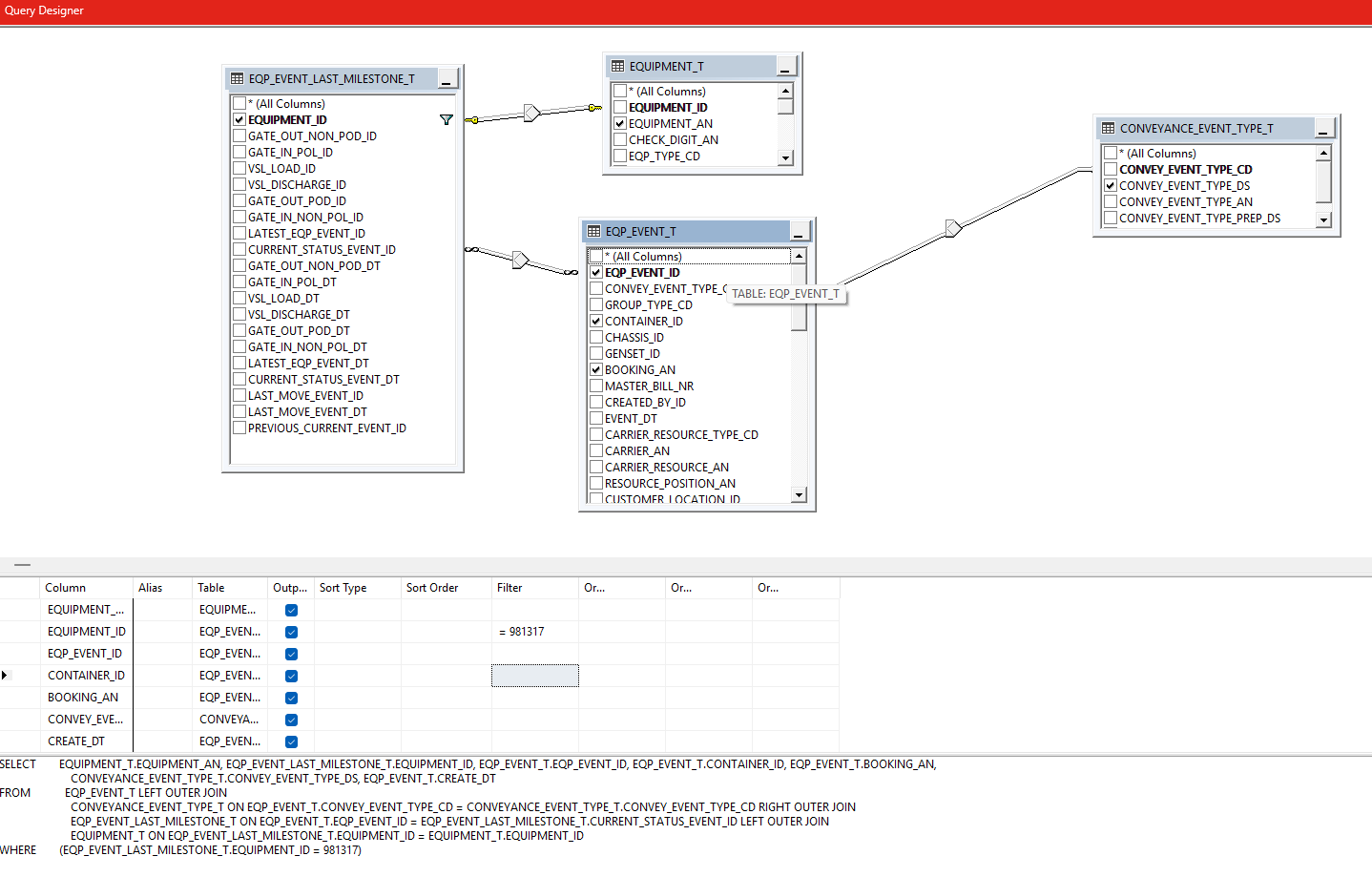Image resolution: width=1372 pixels, height=877 pixels.
Task: Select join diamond between milestone and EQP_EVENT_T
Action: (520, 260)
